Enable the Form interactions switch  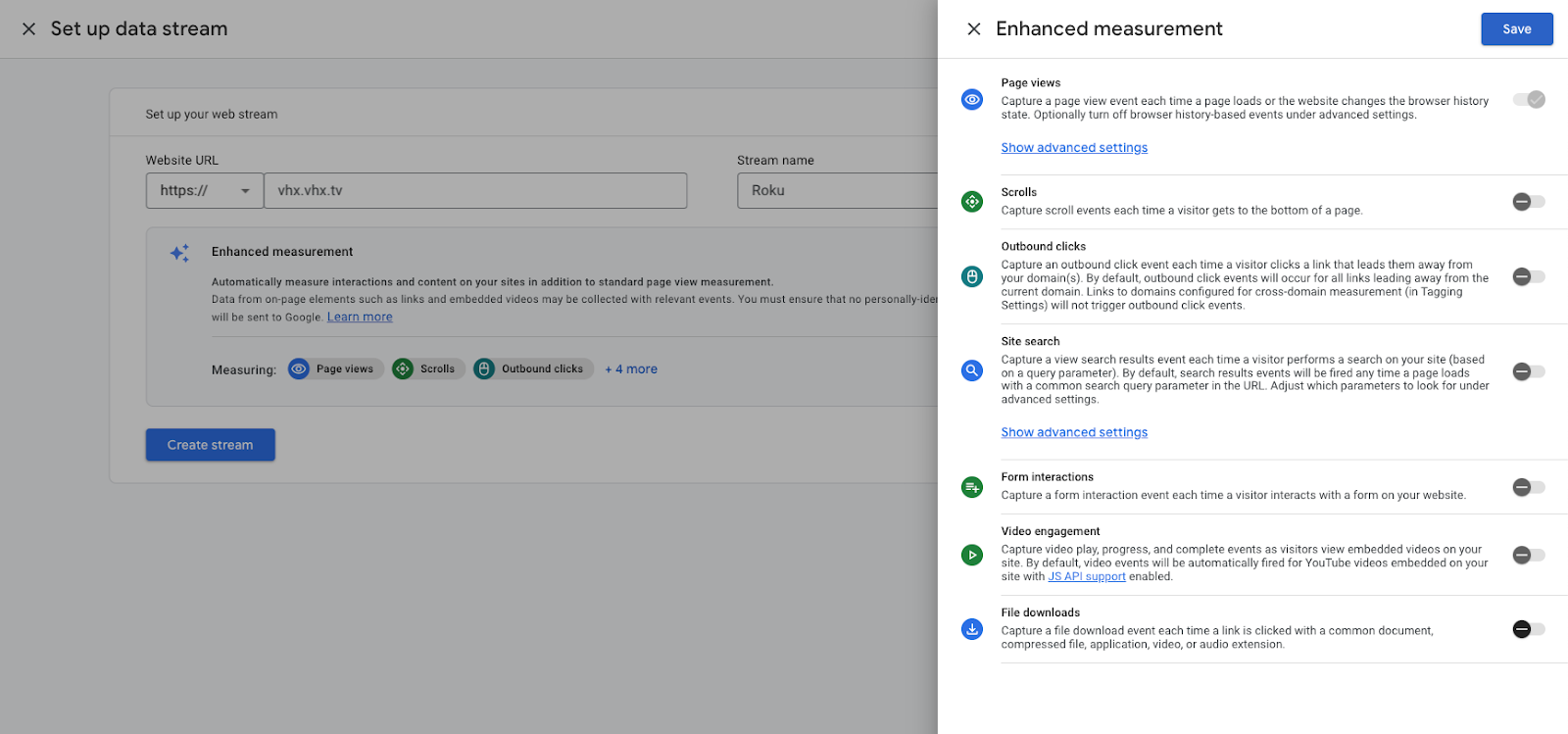coord(1528,487)
